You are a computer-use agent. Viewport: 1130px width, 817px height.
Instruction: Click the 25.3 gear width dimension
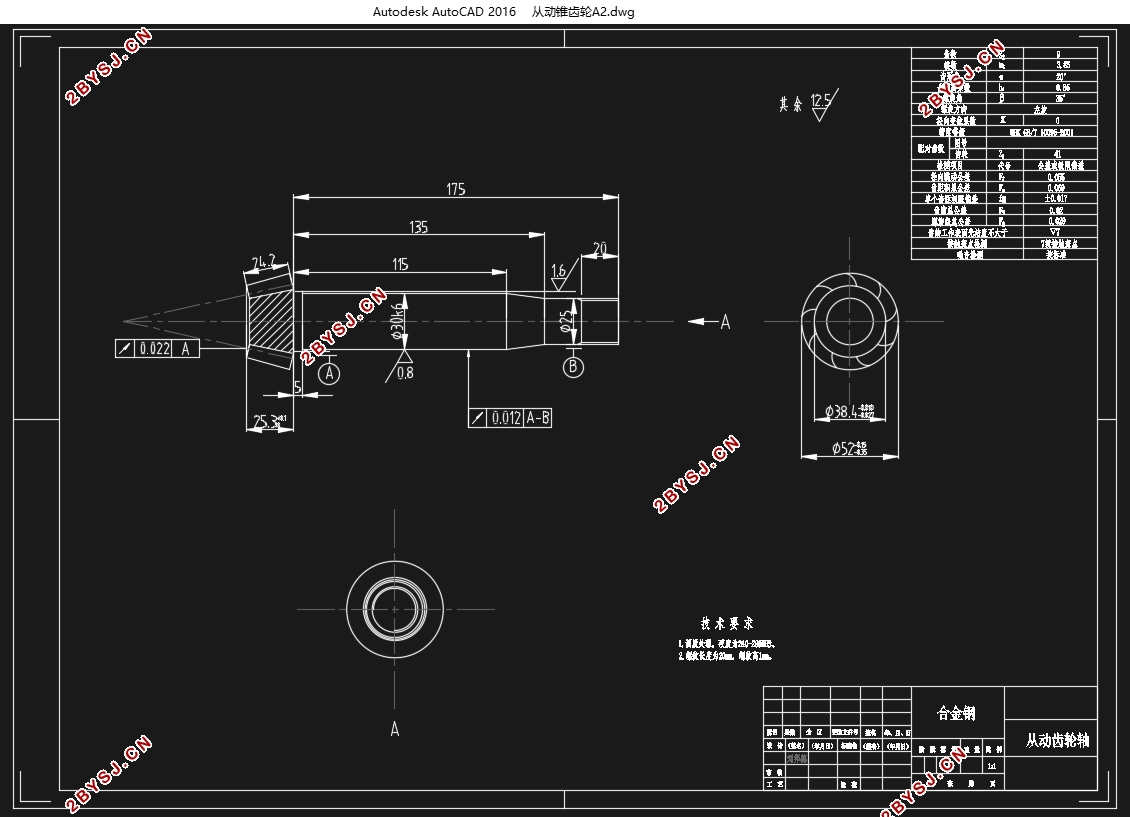269,421
